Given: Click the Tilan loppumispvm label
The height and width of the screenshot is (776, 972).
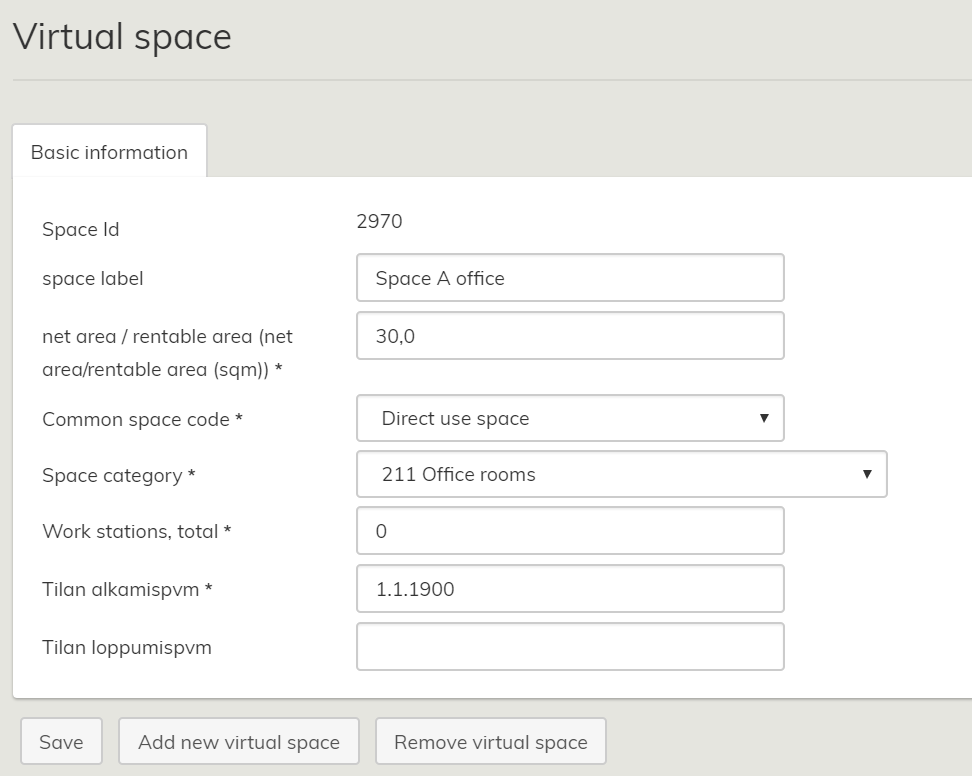Looking at the screenshot, I should point(127,647).
